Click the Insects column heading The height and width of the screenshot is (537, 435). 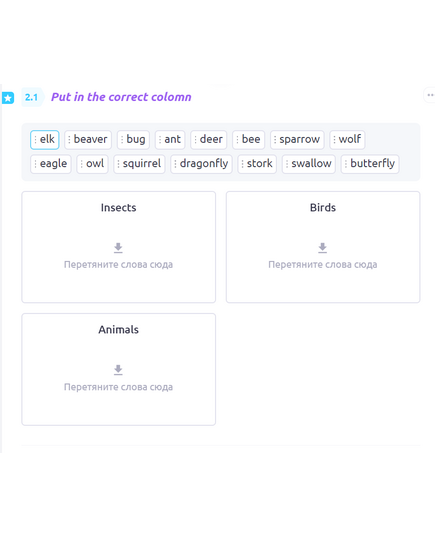tap(119, 208)
